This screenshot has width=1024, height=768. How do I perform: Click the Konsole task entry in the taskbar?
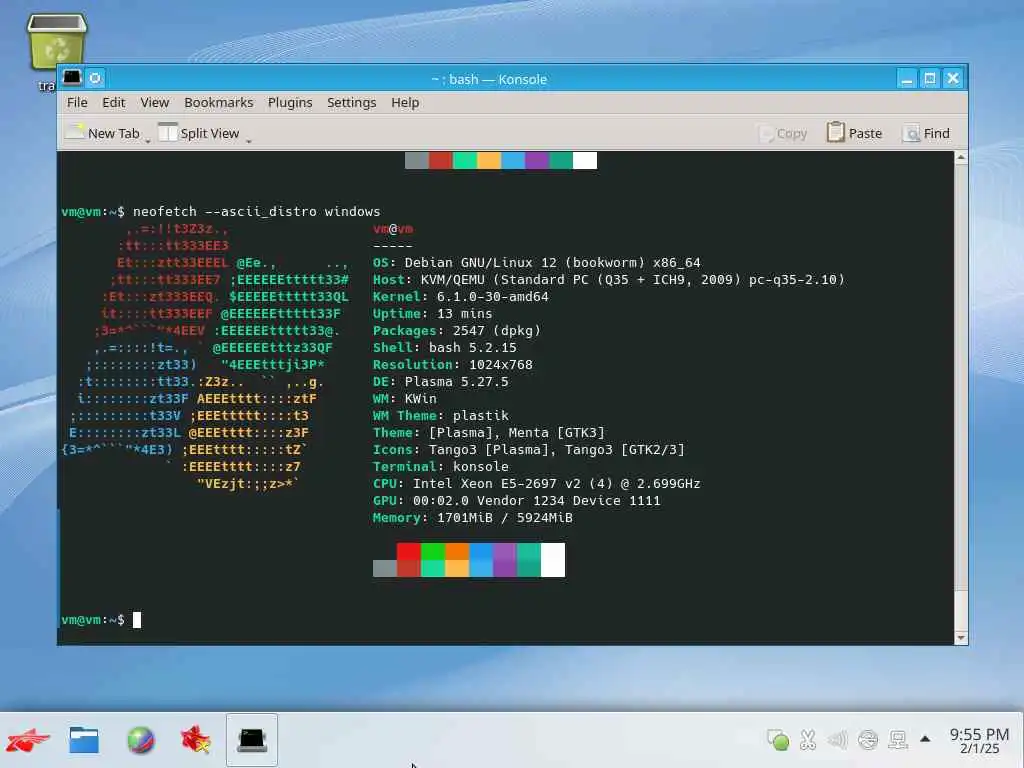tap(252, 740)
